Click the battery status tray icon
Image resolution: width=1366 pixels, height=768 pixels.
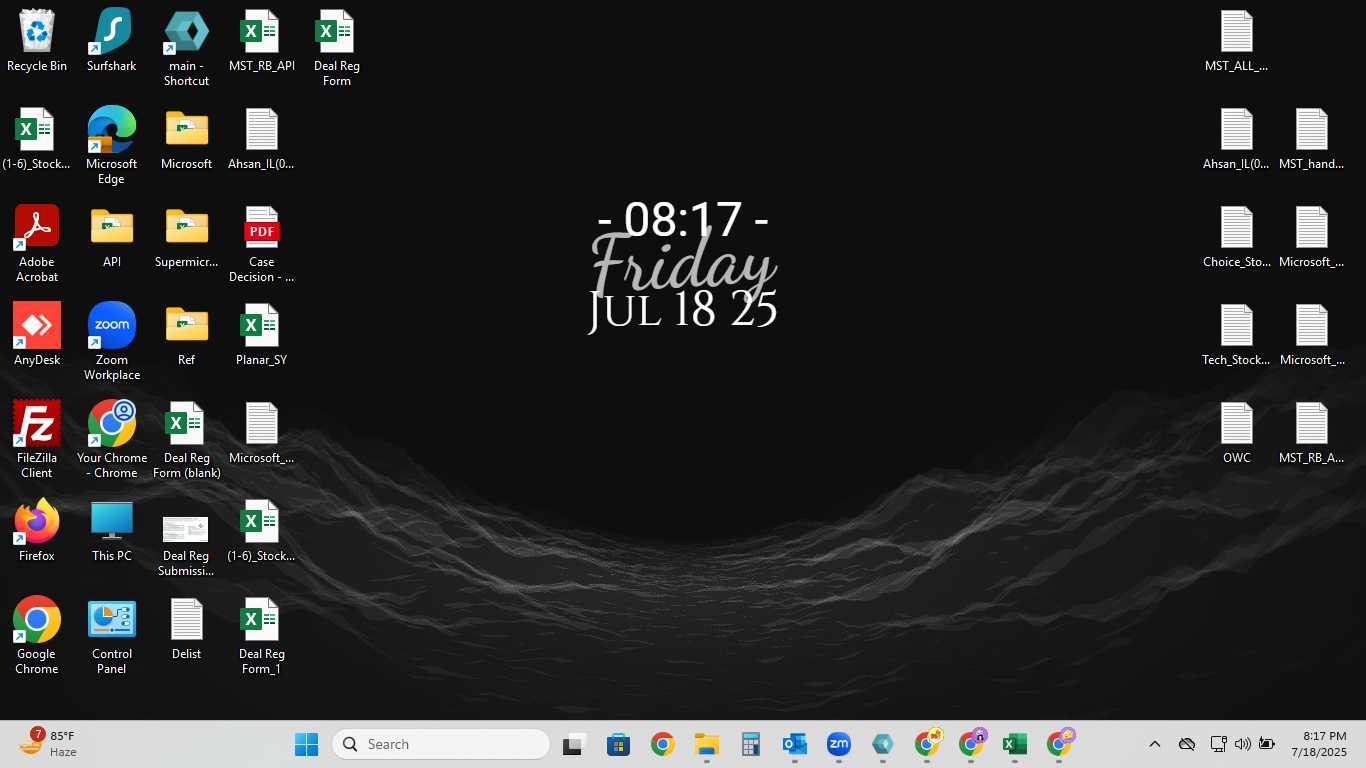tap(1267, 744)
